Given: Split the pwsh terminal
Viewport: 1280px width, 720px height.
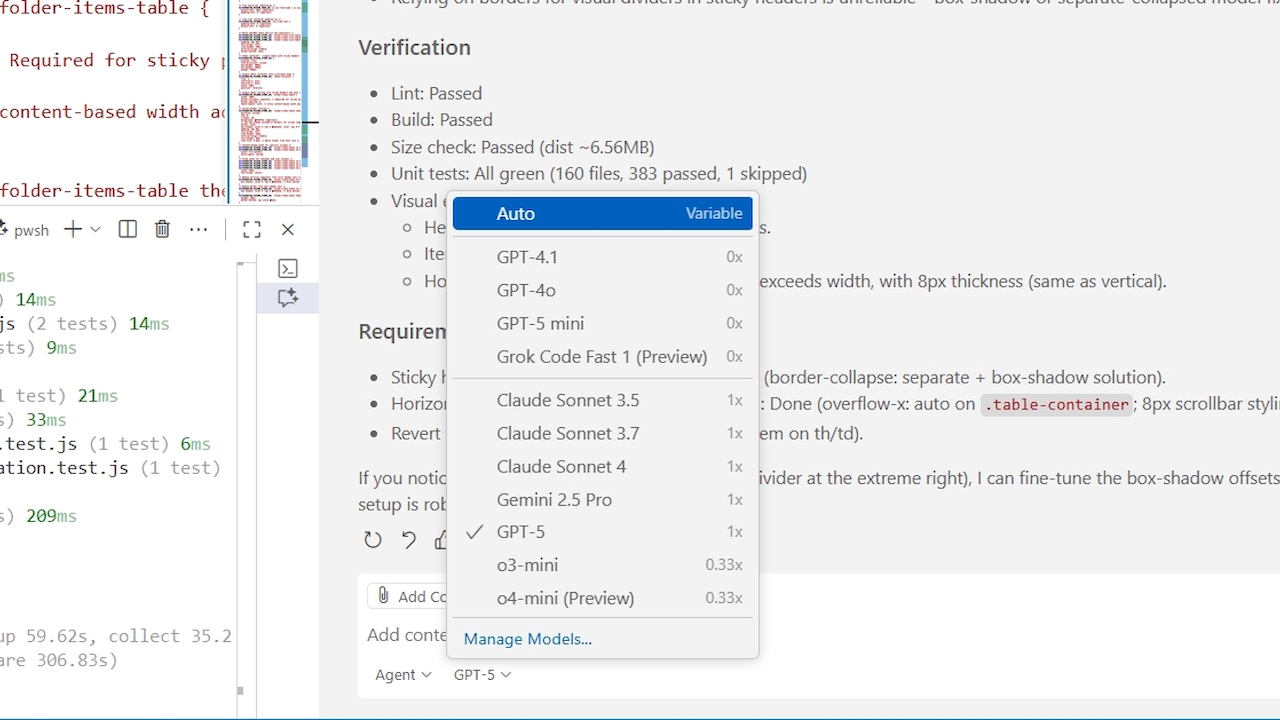Looking at the screenshot, I should (x=127, y=229).
